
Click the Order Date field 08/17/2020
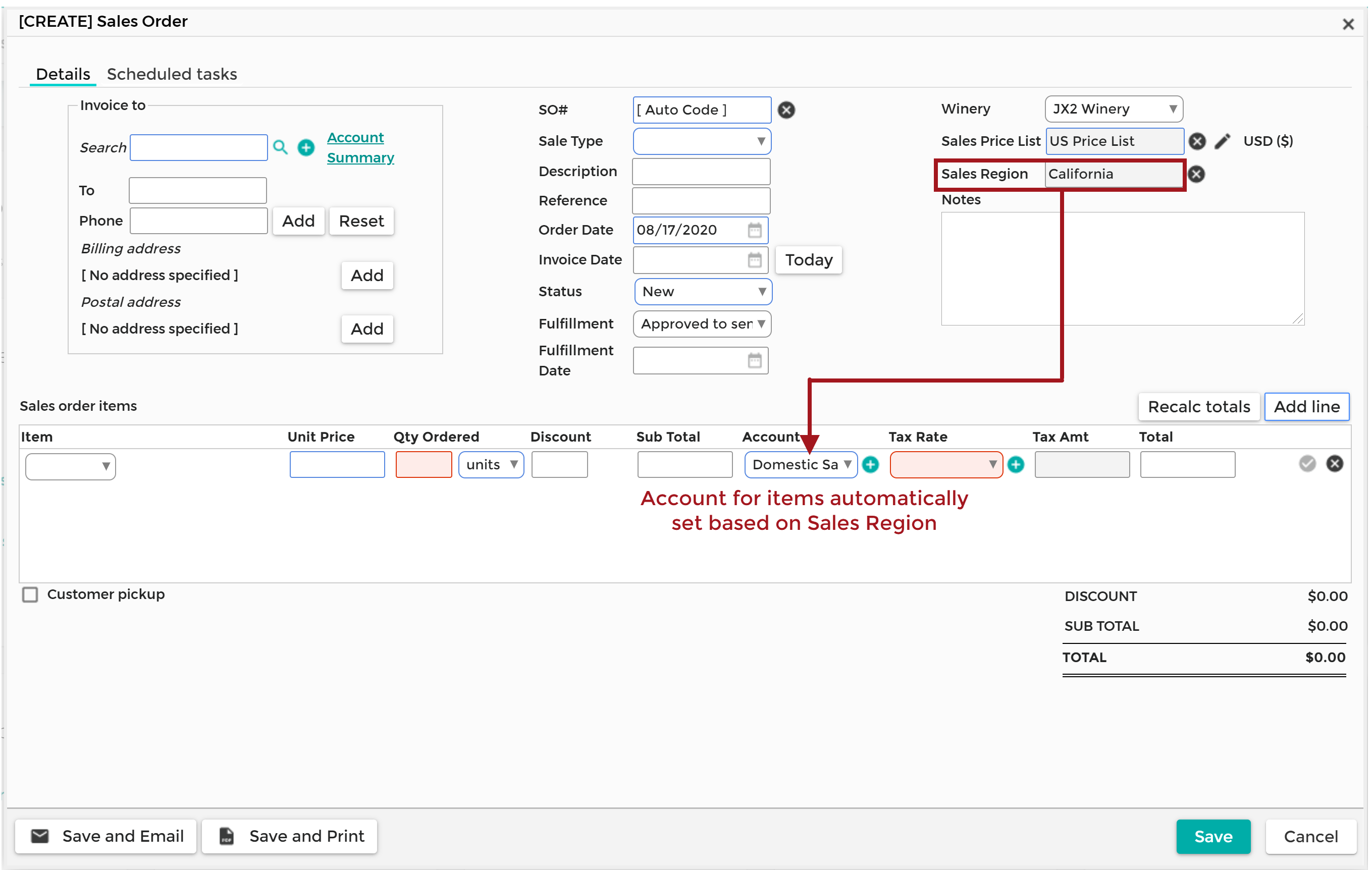(700, 230)
